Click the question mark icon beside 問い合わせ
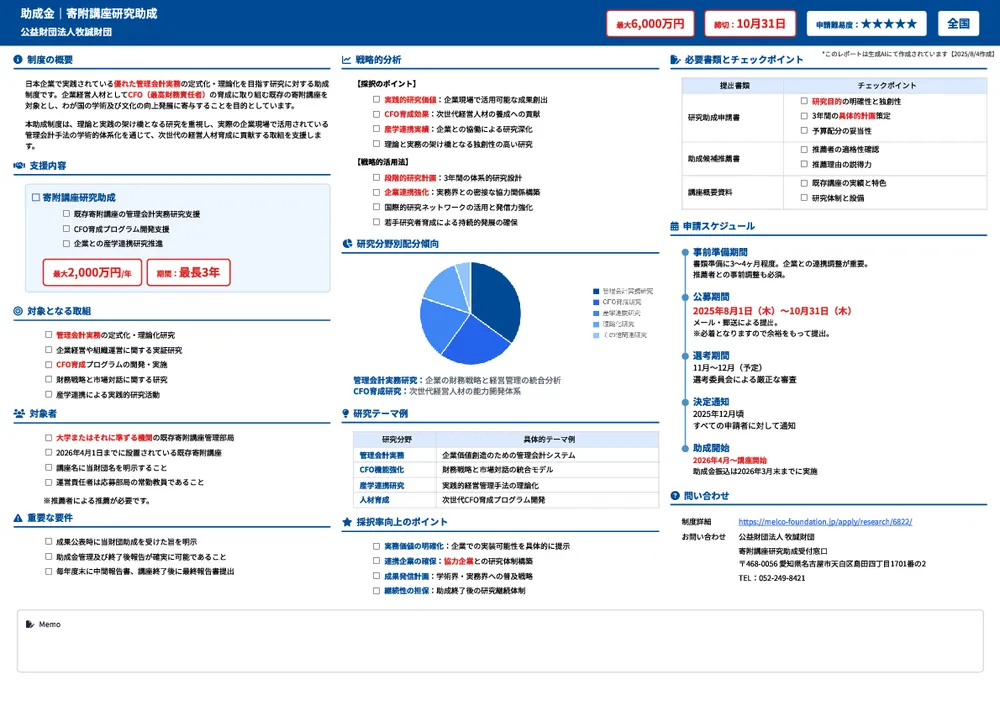The height and width of the screenshot is (706, 1000). [x=675, y=496]
